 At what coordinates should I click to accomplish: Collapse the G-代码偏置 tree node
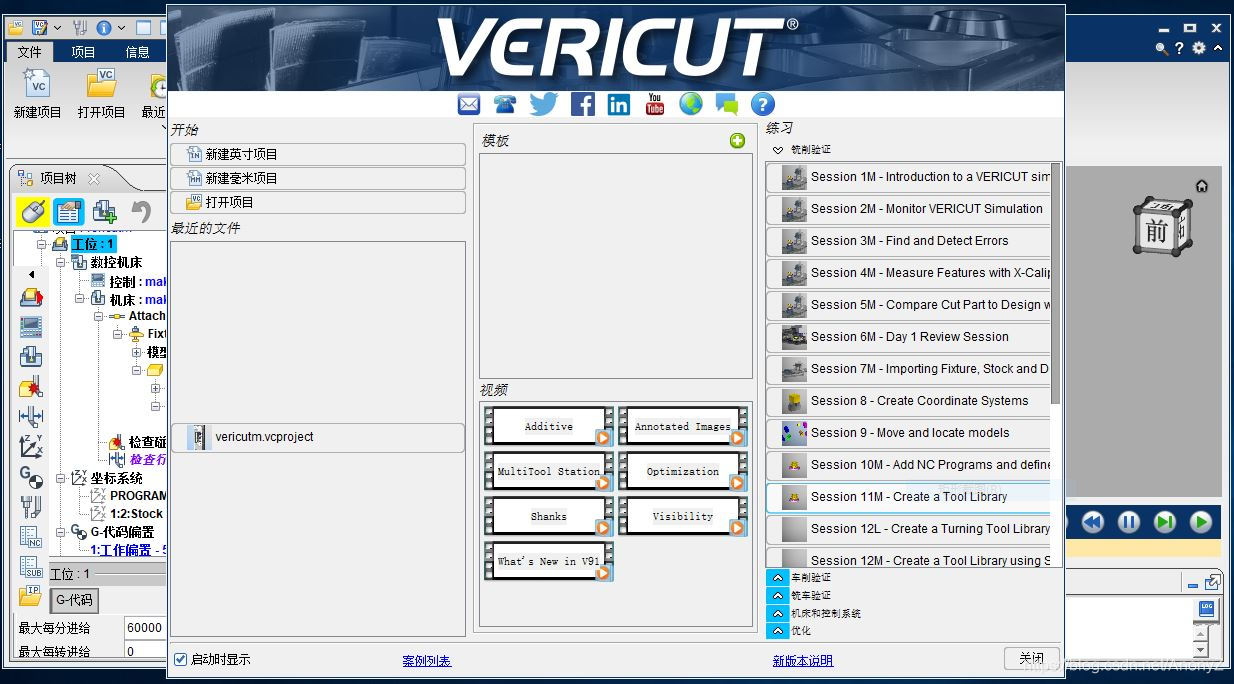[x=60, y=532]
